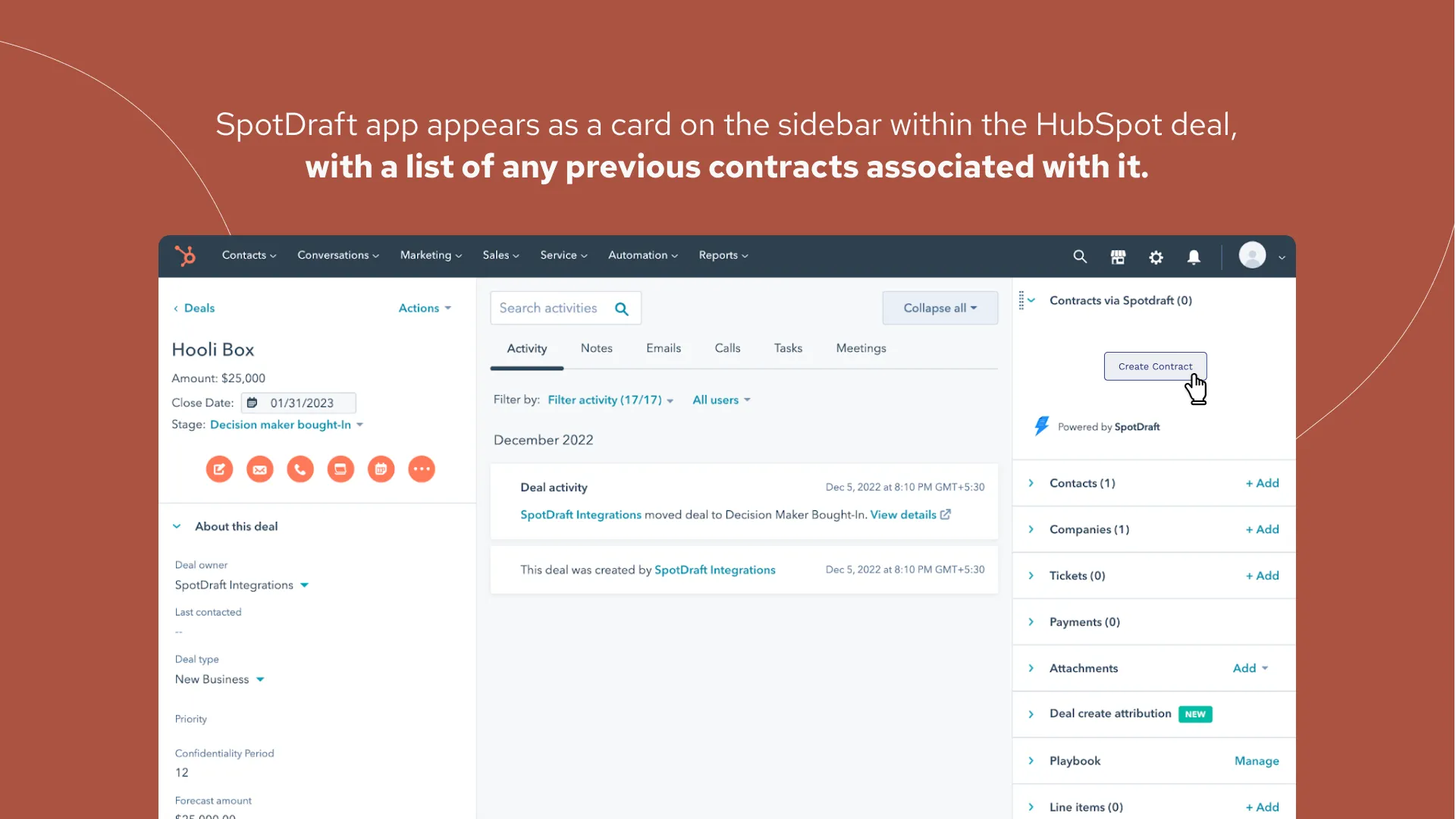This screenshot has height=819, width=1456.
Task: Open the HubSpot Marketplace icon
Action: [x=1118, y=256]
